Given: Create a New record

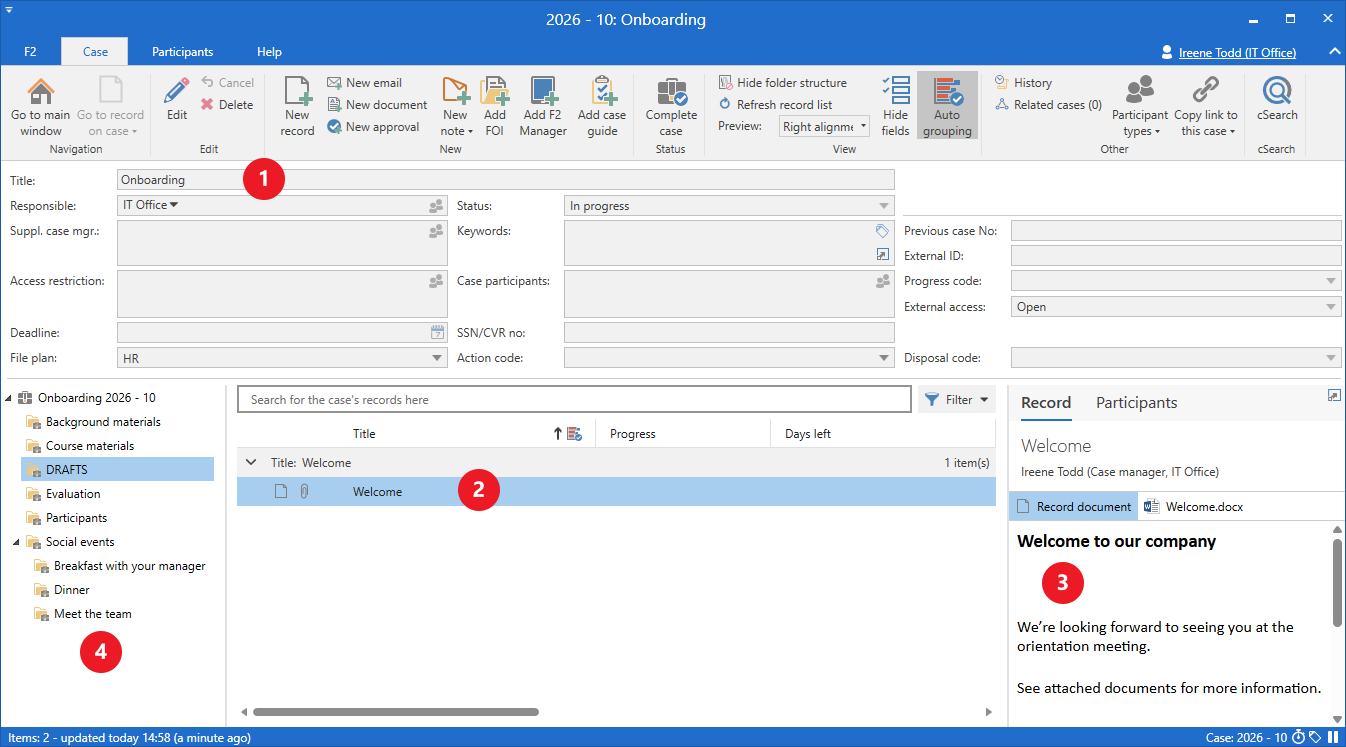Looking at the screenshot, I should coord(297,106).
